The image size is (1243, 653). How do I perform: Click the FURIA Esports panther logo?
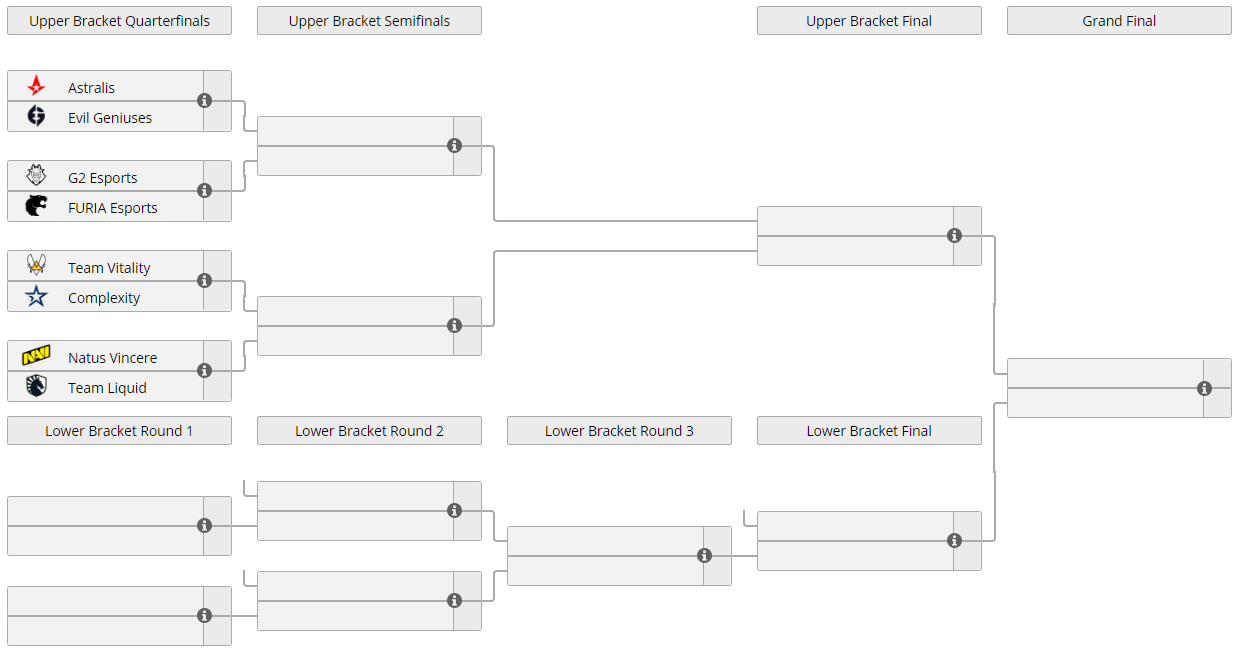tap(37, 207)
